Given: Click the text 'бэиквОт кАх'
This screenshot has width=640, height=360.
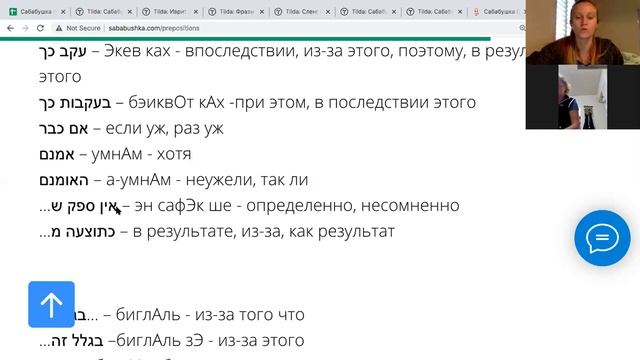Looking at the screenshot, I should coord(176,103).
